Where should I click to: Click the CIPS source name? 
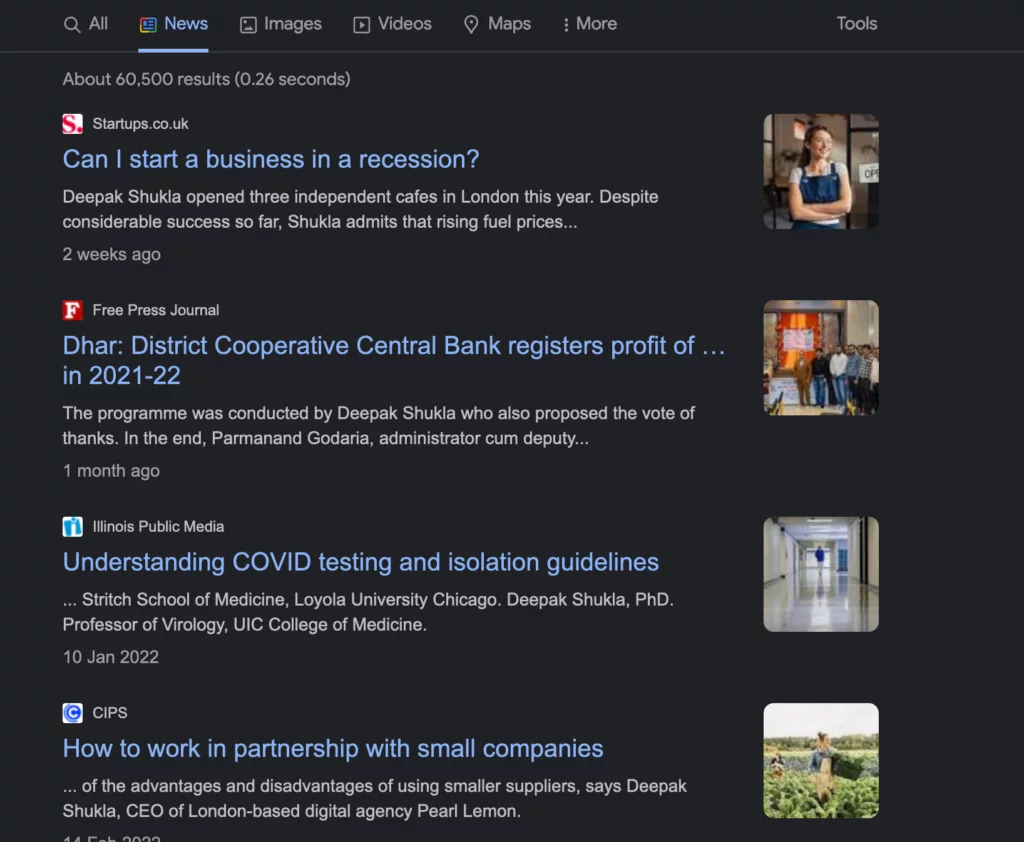tap(110, 713)
